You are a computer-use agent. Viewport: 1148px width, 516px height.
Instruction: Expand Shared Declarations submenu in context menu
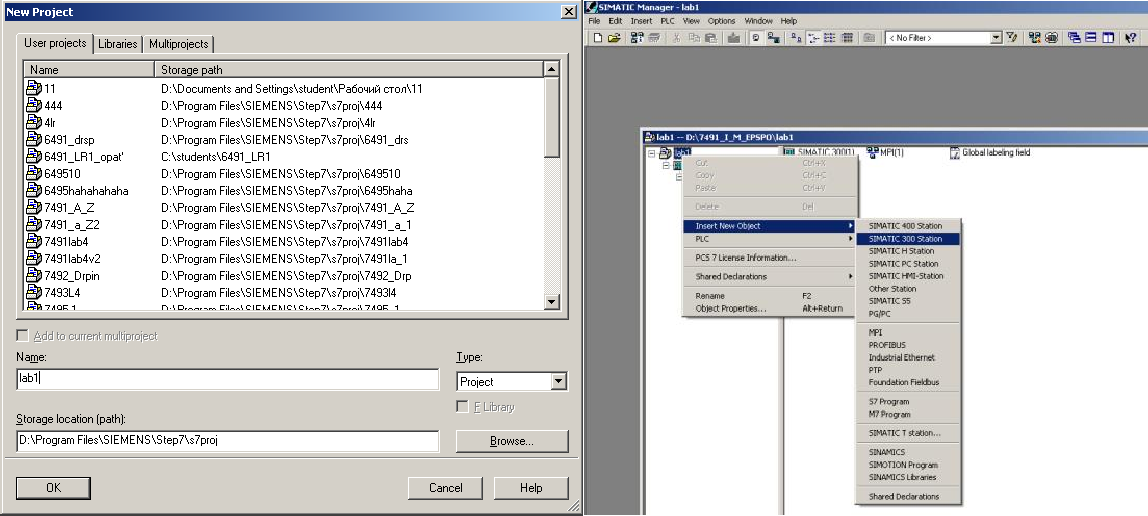click(769, 277)
